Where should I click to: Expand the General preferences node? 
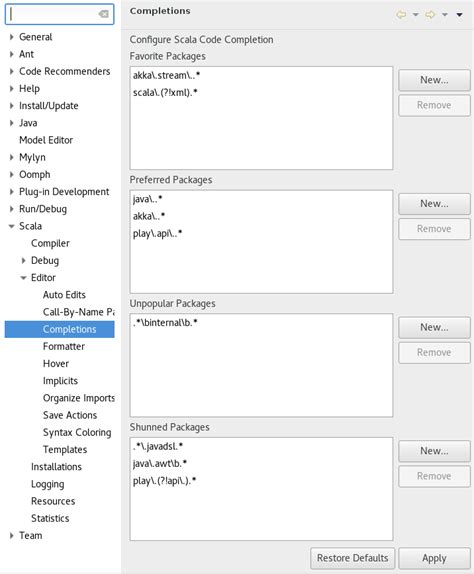click(11, 37)
